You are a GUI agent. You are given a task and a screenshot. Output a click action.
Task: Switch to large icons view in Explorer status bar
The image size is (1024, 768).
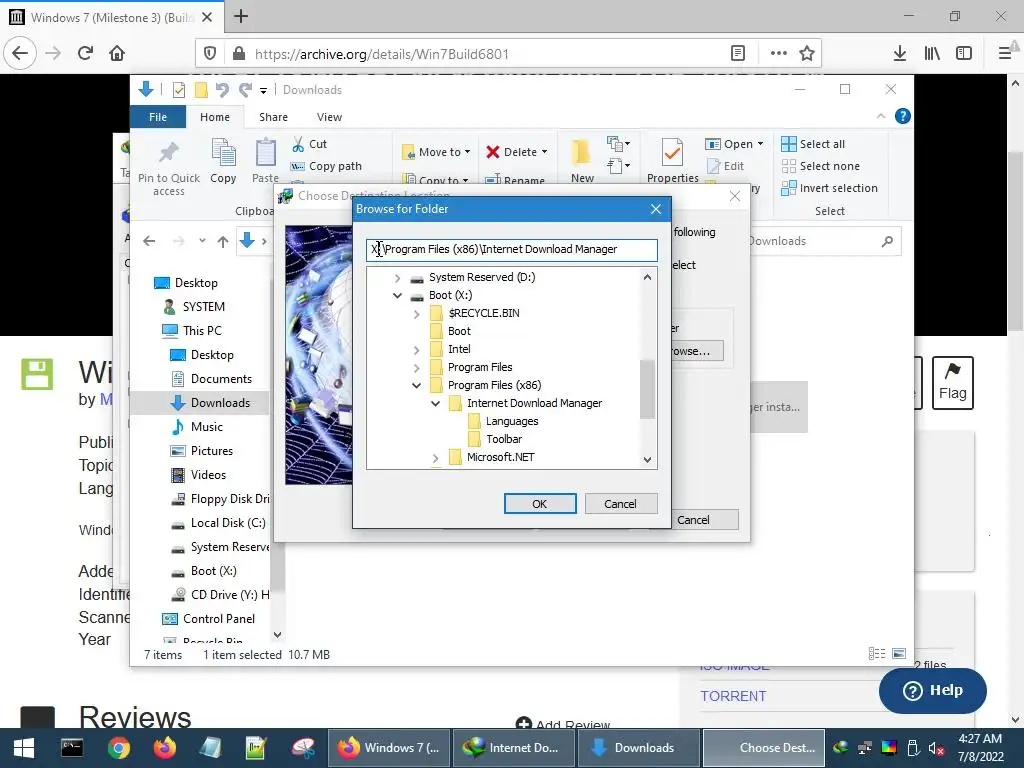pos(899,654)
